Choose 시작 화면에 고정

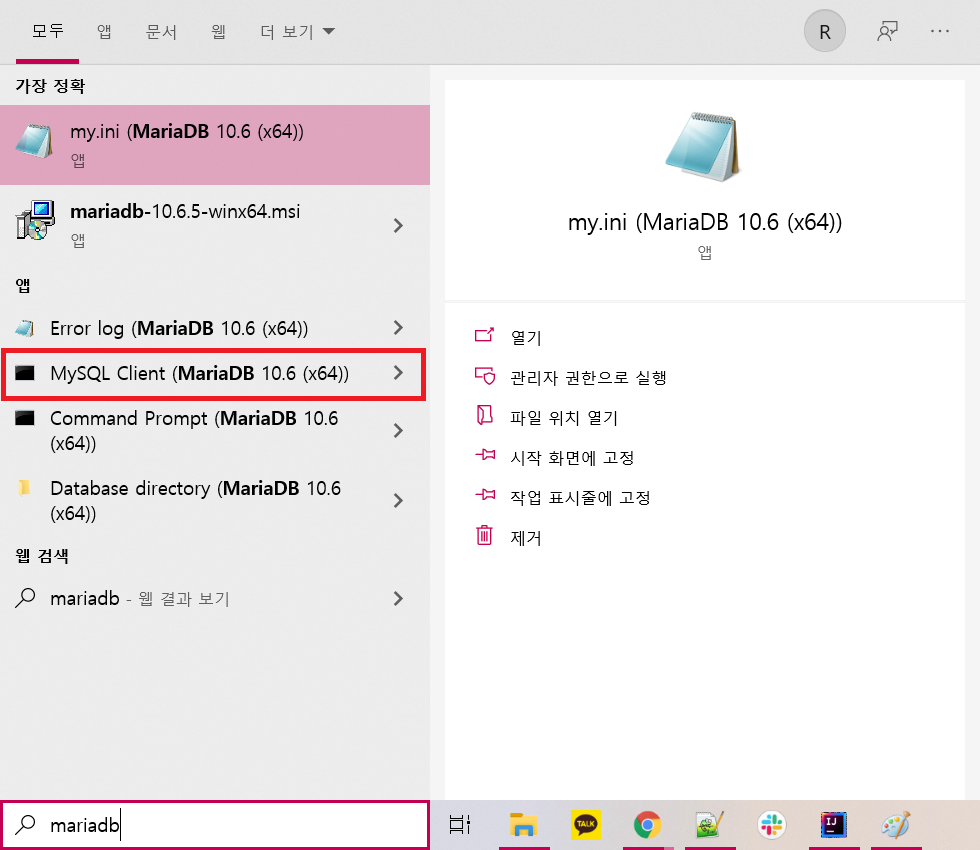[572, 458]
